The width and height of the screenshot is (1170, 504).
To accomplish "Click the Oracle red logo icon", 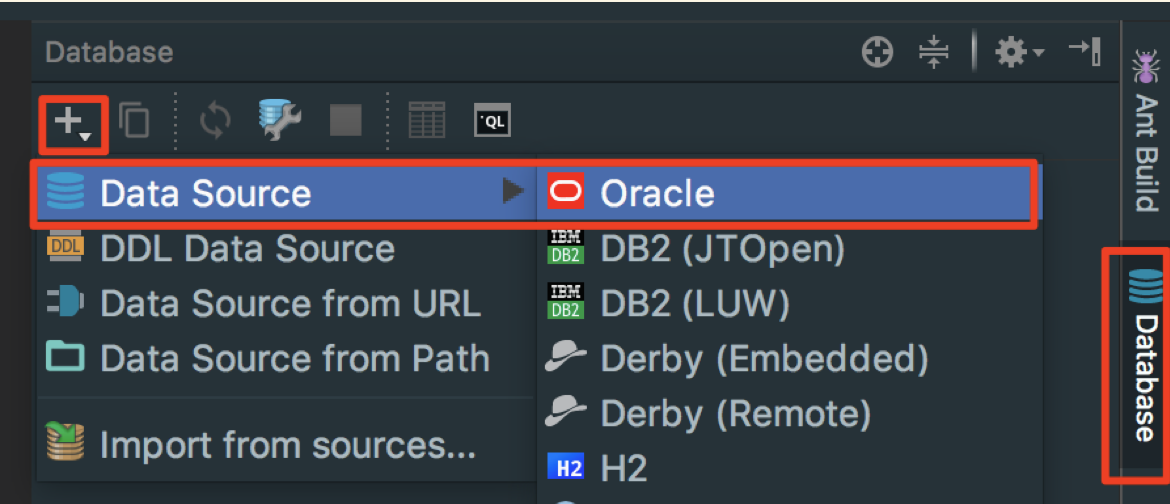I will coord(566,193).
